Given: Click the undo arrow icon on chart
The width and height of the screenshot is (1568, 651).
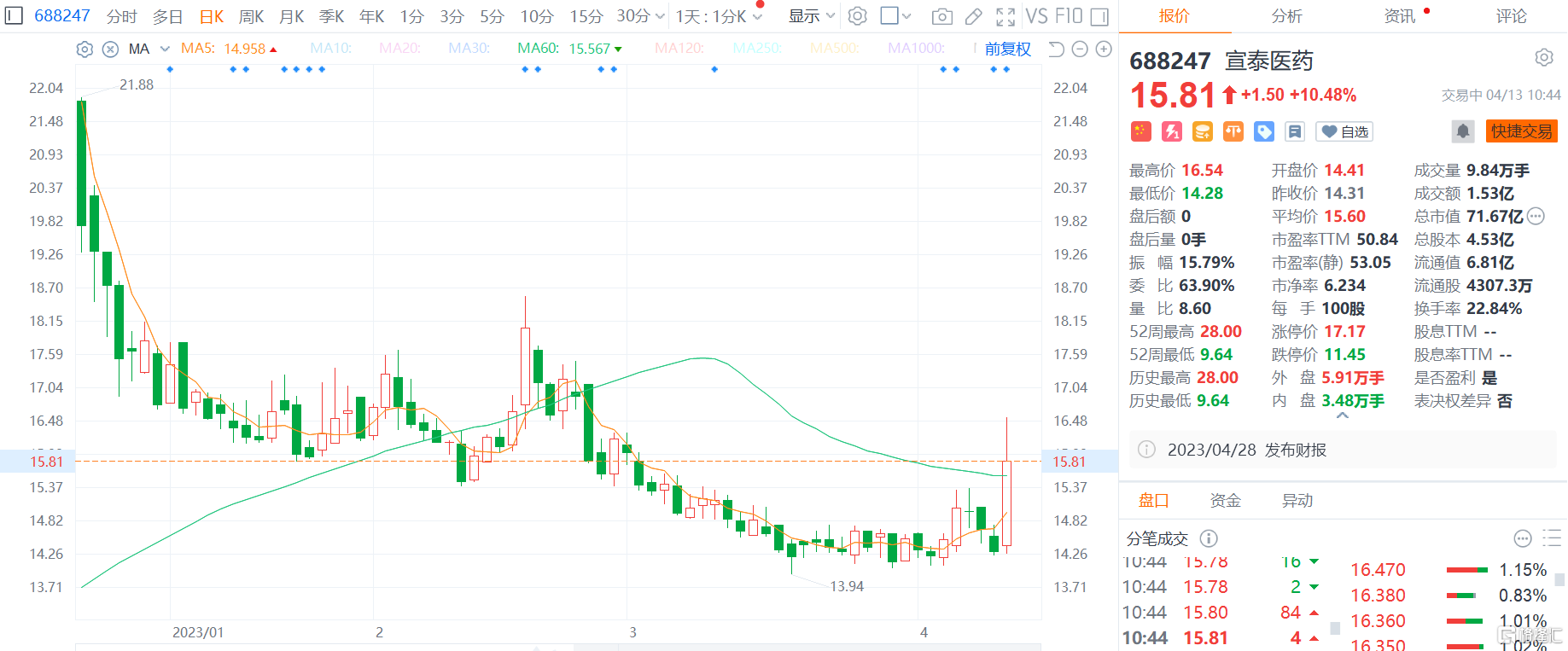Looking at the screenshot, I should pyautogui.click(x=1056, y=49).
